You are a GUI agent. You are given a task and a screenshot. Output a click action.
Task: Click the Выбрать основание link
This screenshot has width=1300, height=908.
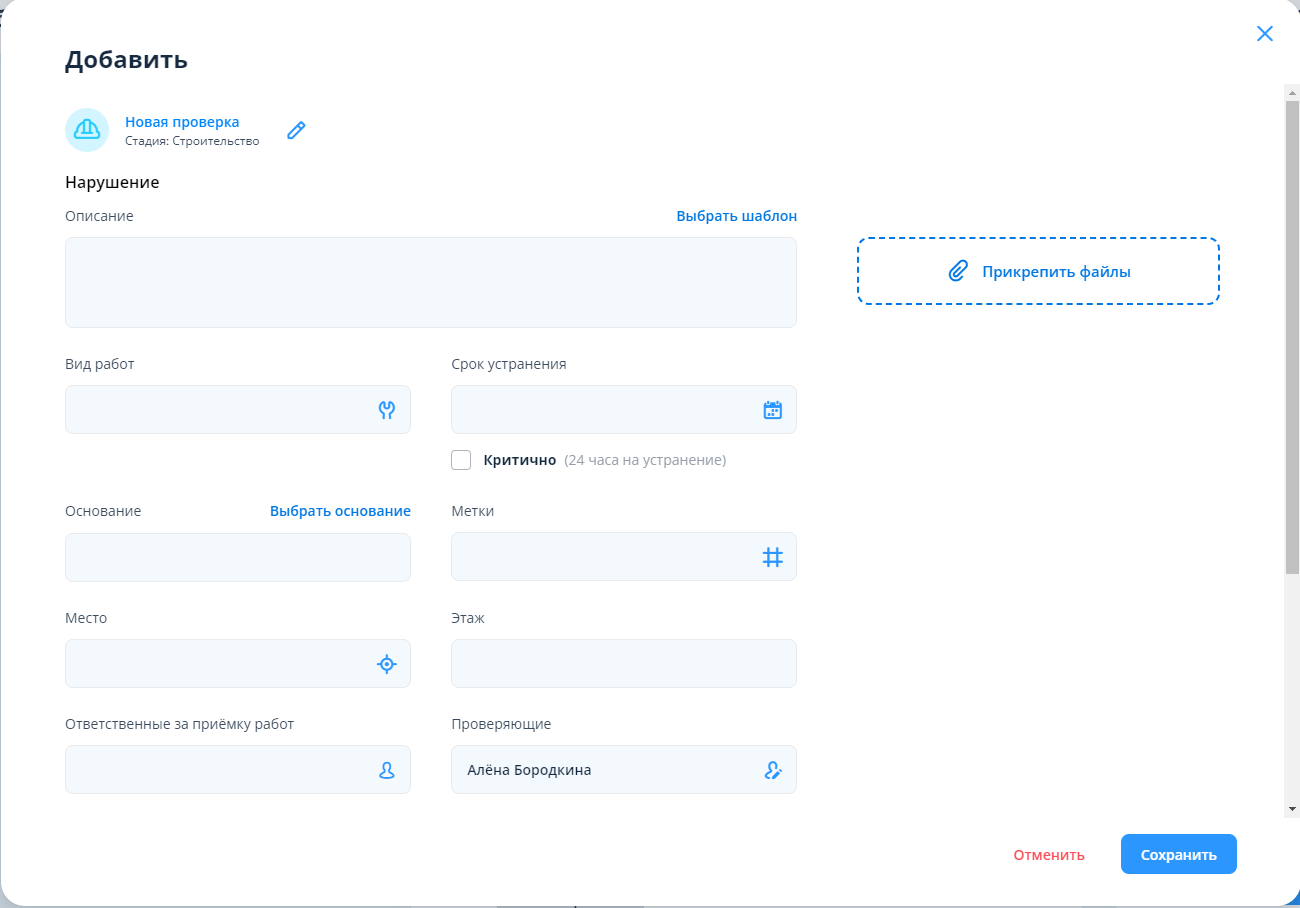(x=340, y=511)
